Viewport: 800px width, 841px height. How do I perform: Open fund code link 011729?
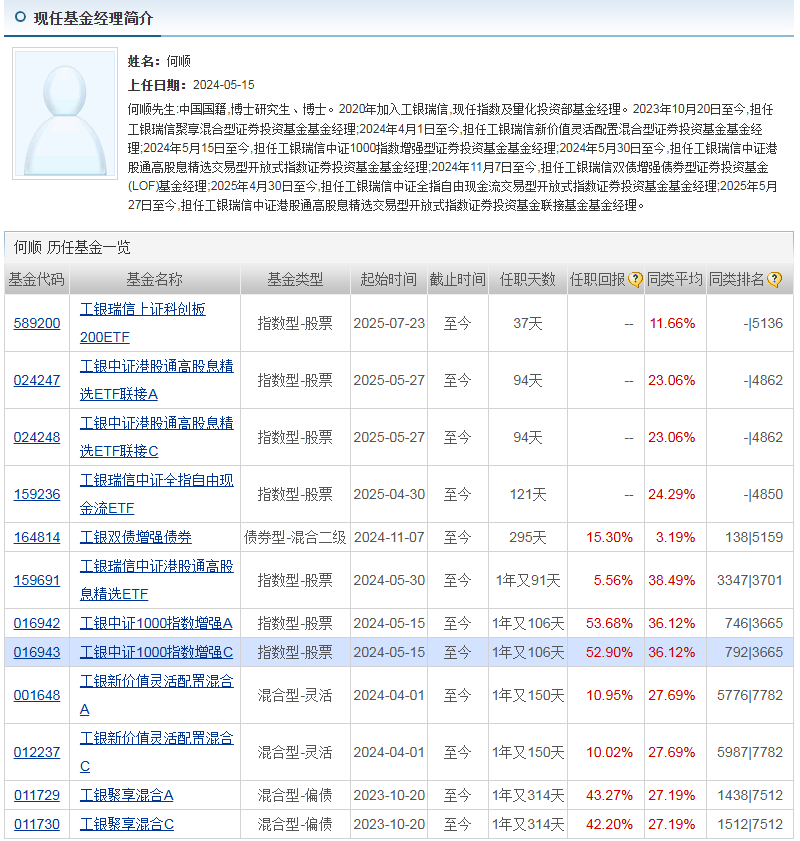37,795
